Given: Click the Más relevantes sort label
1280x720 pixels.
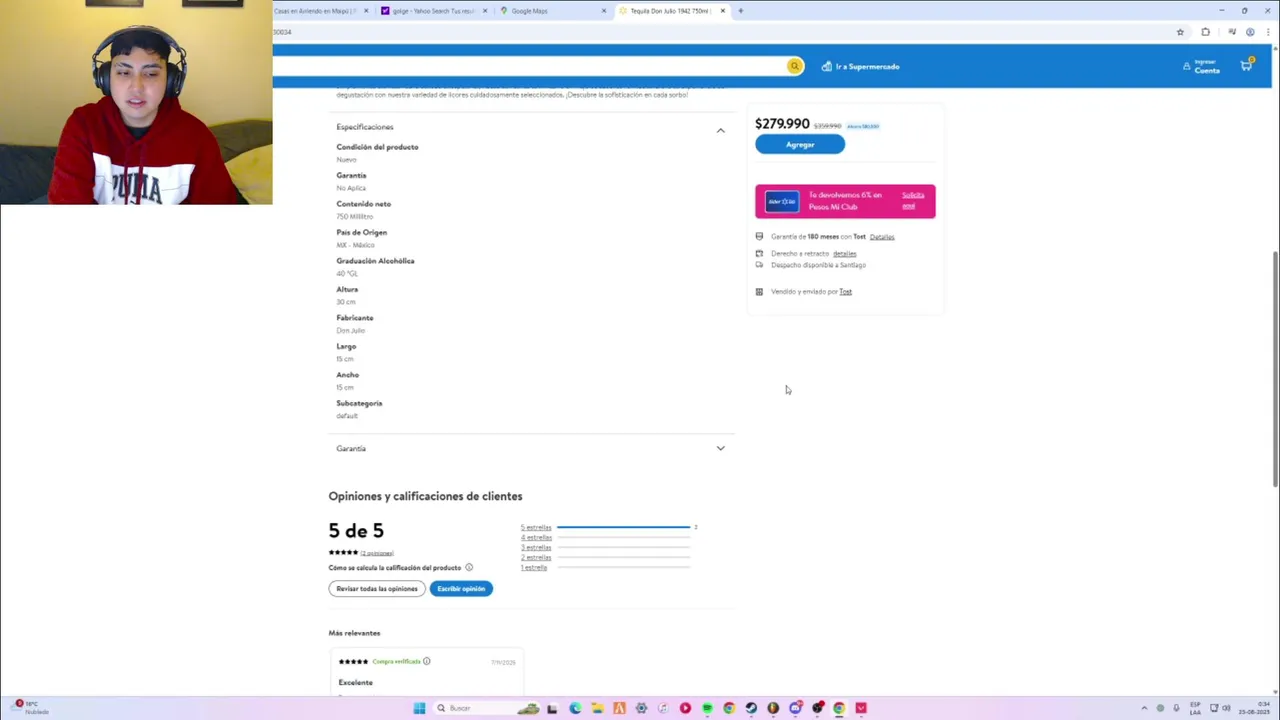Looking at the screenshot, I should (x=354, y=633).
